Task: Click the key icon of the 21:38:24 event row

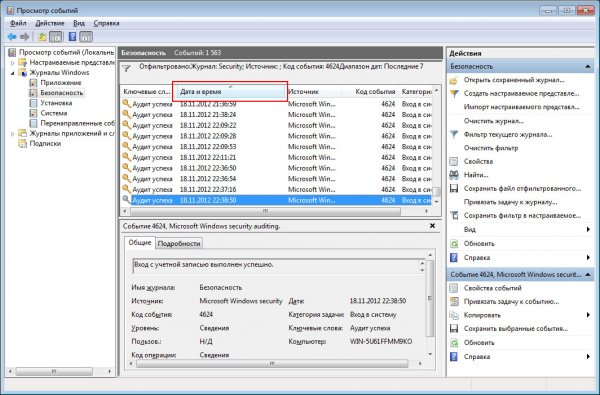Action: coord(126,114)
